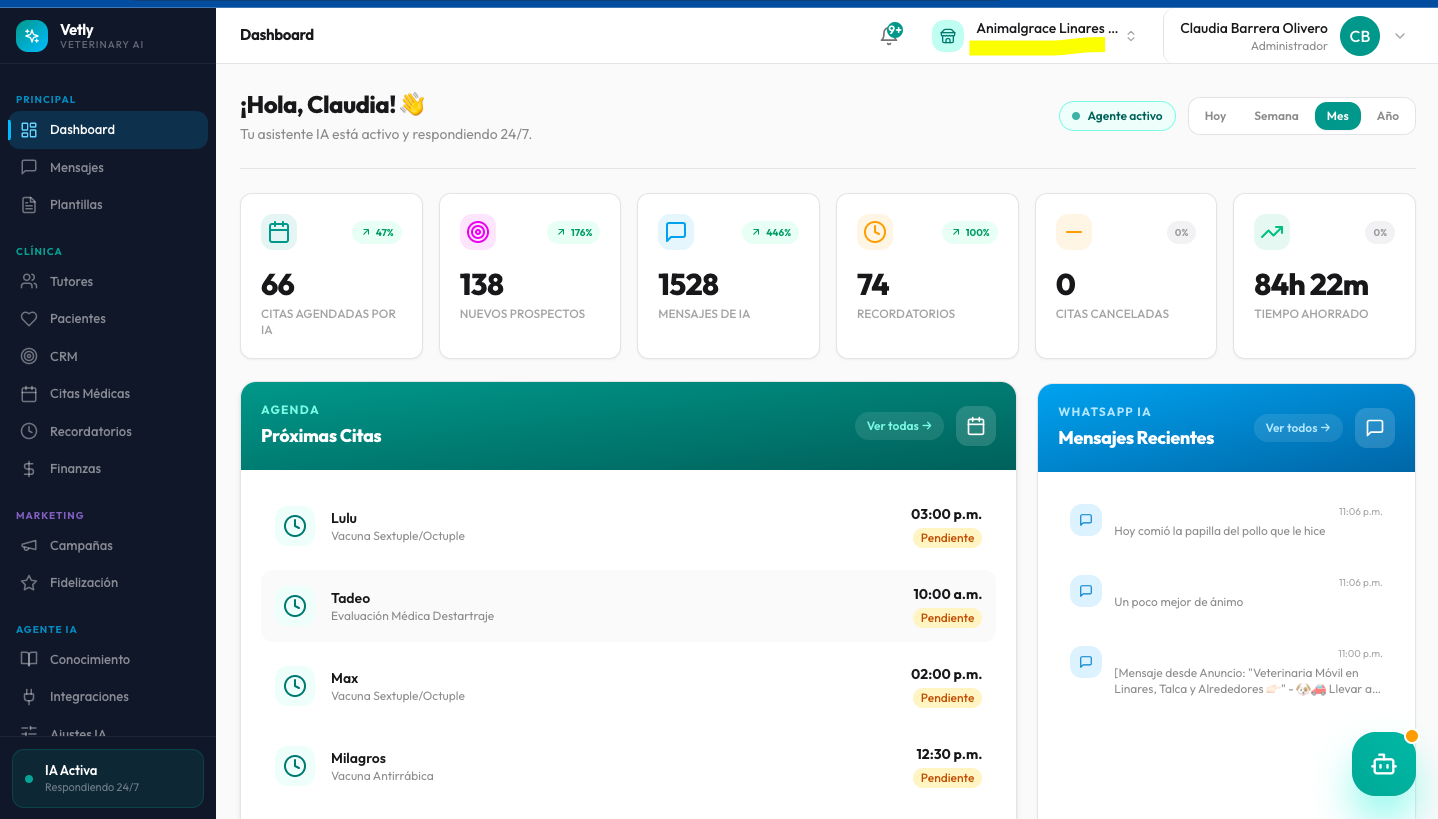Select the Semana time range tab

tap(1276, 116)
